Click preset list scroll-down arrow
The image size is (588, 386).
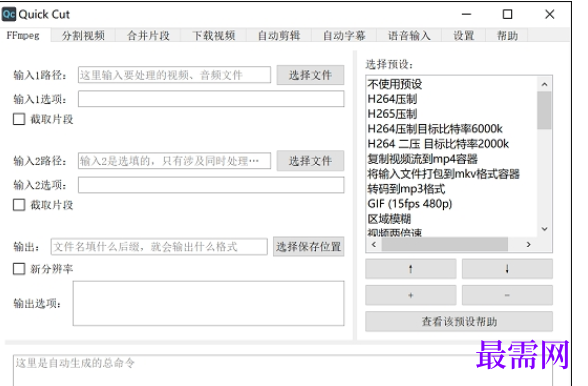[544, 229]
